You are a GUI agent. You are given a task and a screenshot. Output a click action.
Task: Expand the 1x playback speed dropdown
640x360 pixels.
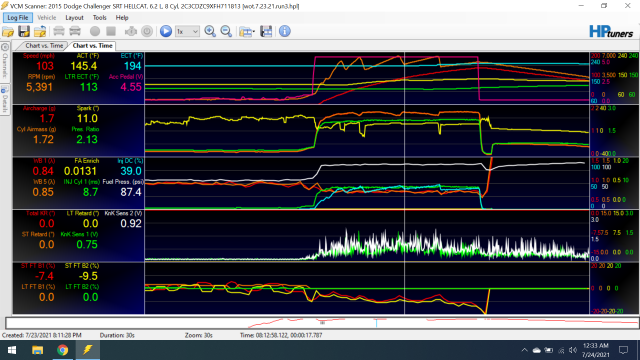coord(187,31)
